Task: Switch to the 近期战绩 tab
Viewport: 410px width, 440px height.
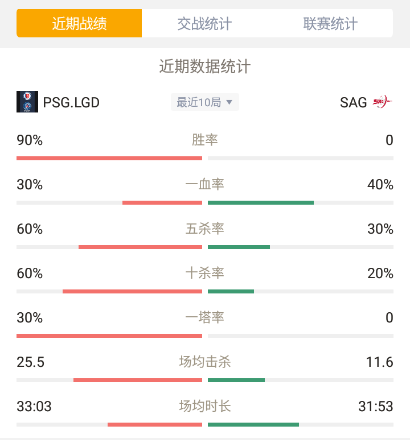Action: (79, 23)
